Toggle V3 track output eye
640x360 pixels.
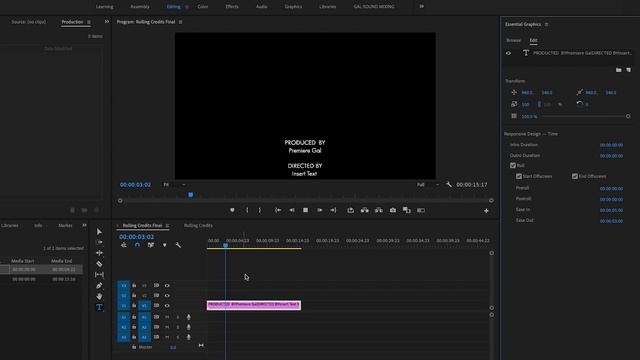coord(167,286)
